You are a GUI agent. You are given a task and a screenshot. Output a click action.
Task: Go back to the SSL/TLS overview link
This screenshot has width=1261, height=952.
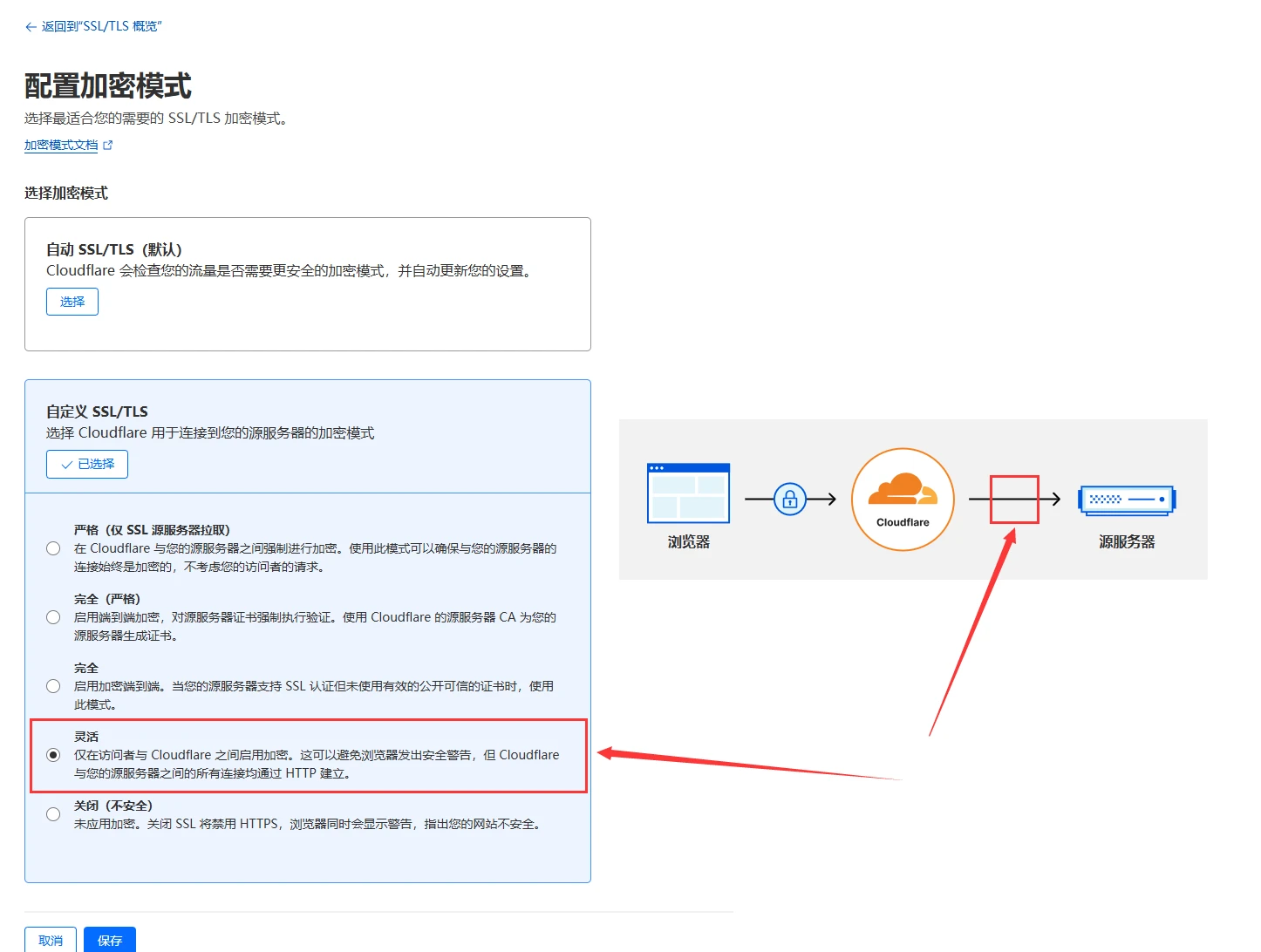pyautogui.click(x=93, y=26)
